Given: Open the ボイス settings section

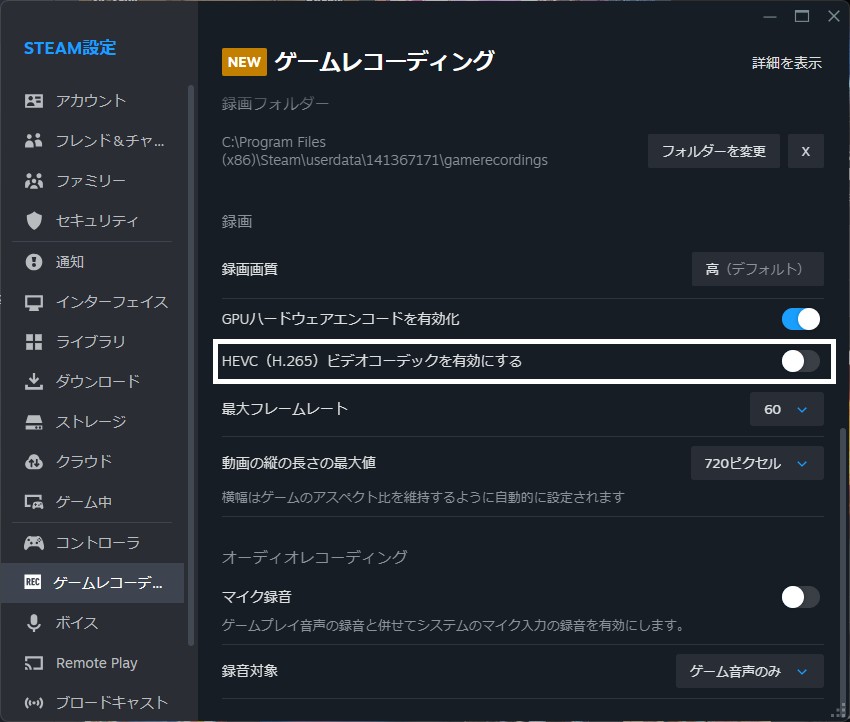Looking at the screenshot, I should pos(92,623).
